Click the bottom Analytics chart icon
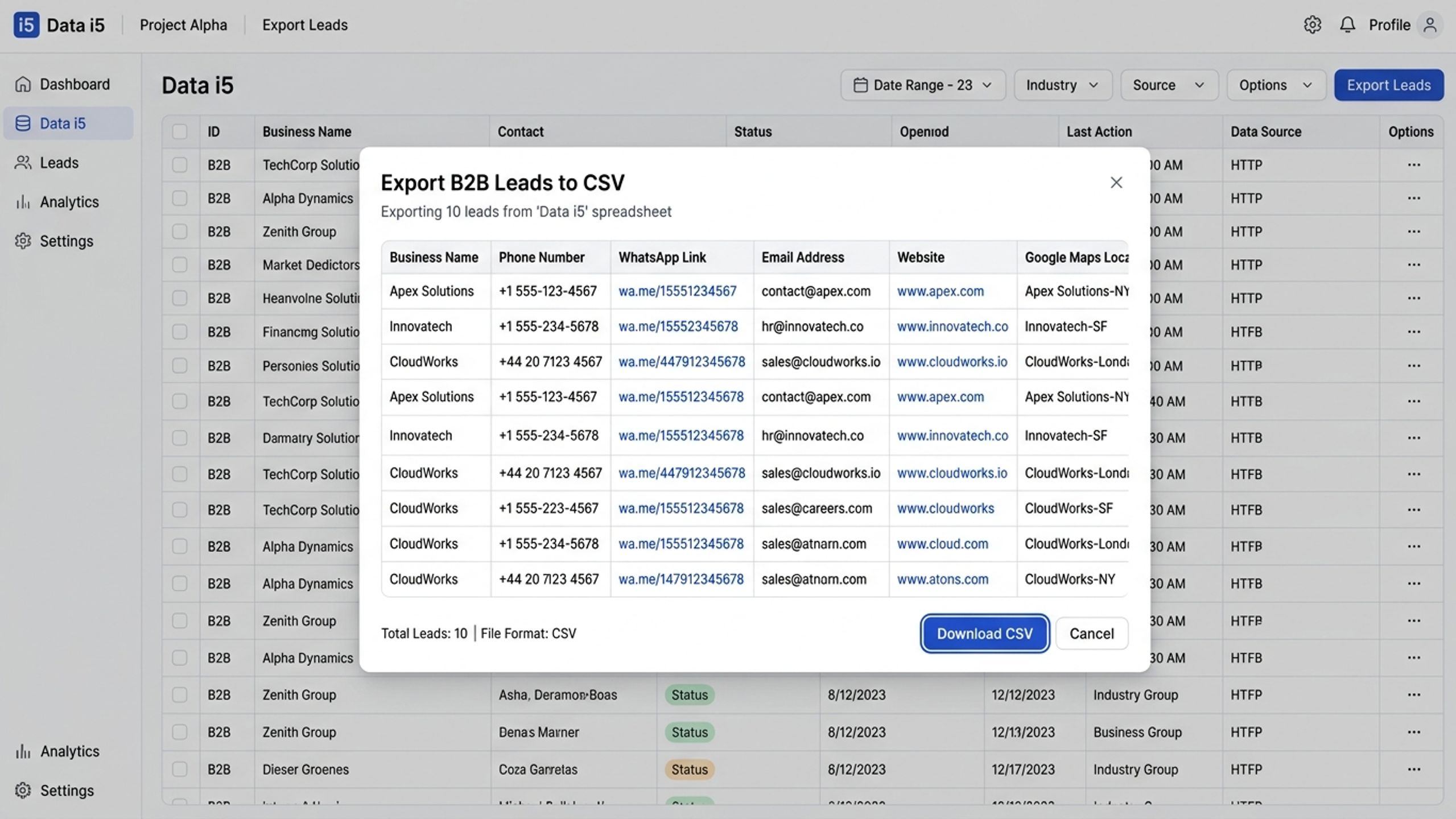The height and width of the screenshot is (819, 1456). (x=23, y=751)
